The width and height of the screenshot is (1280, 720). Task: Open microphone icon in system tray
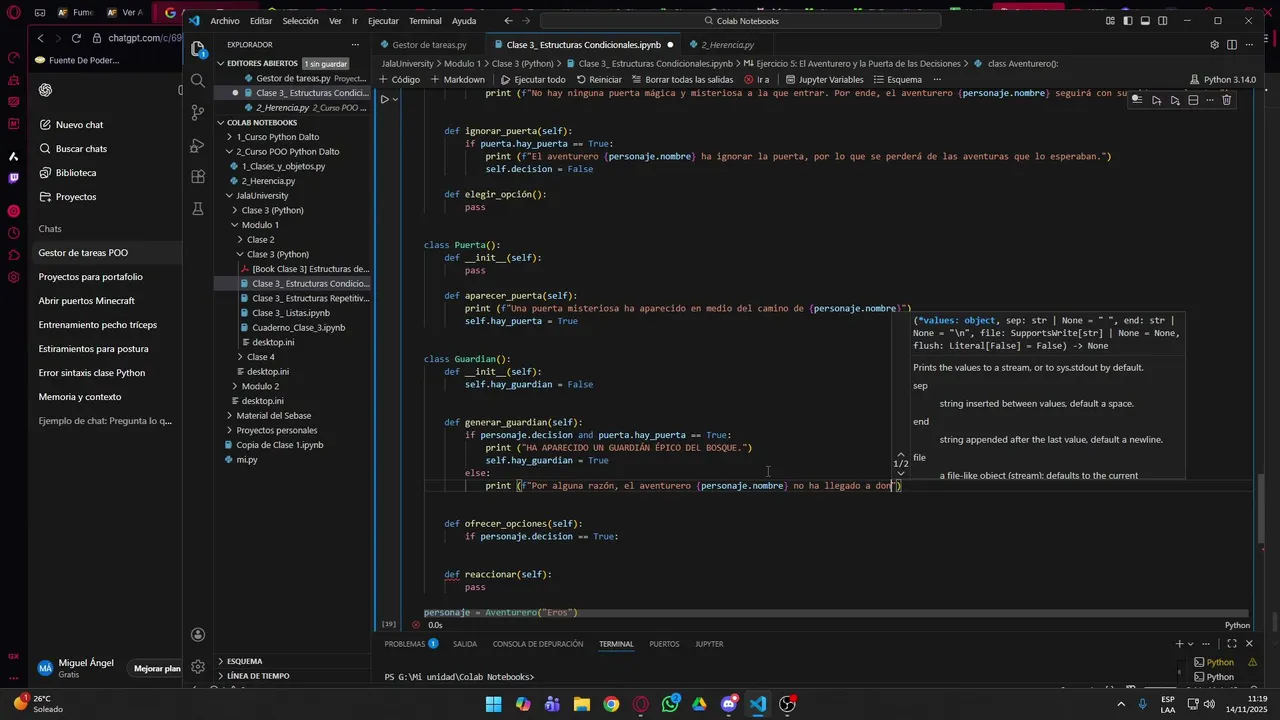(1143, 704)
